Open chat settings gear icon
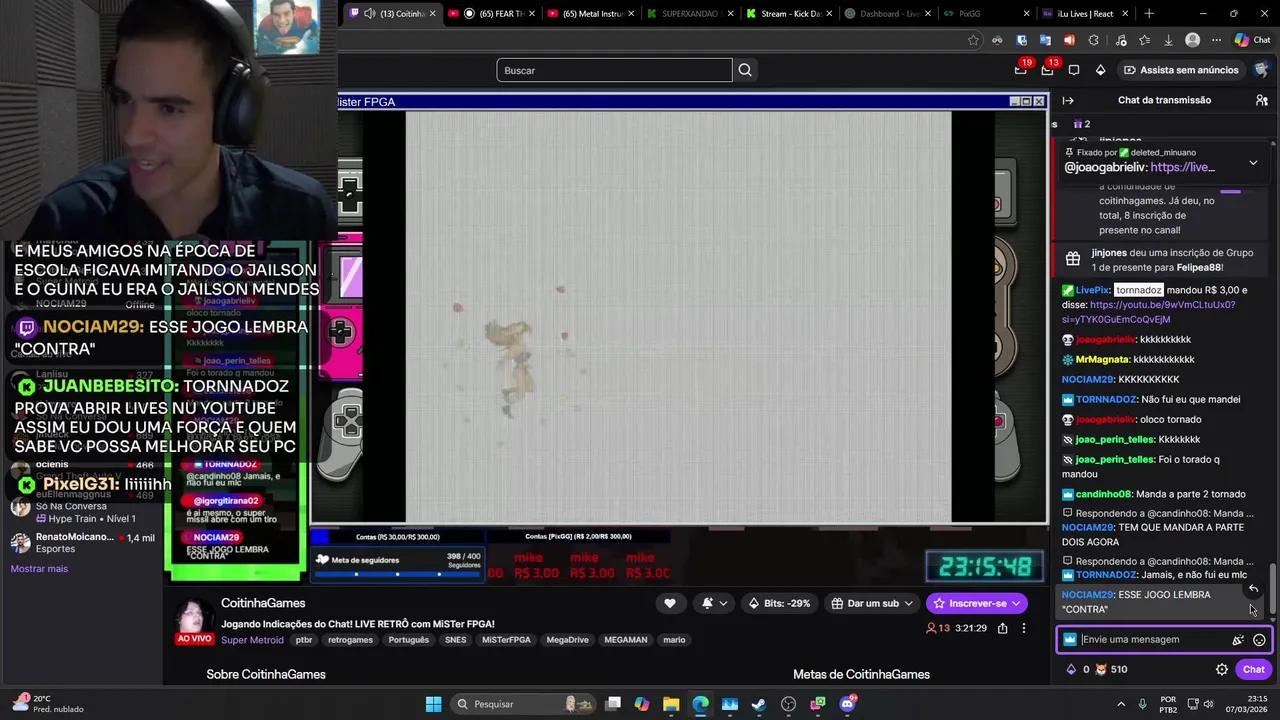Image resolution: width=1280 pixels, height=720 pixels. 1222,669
